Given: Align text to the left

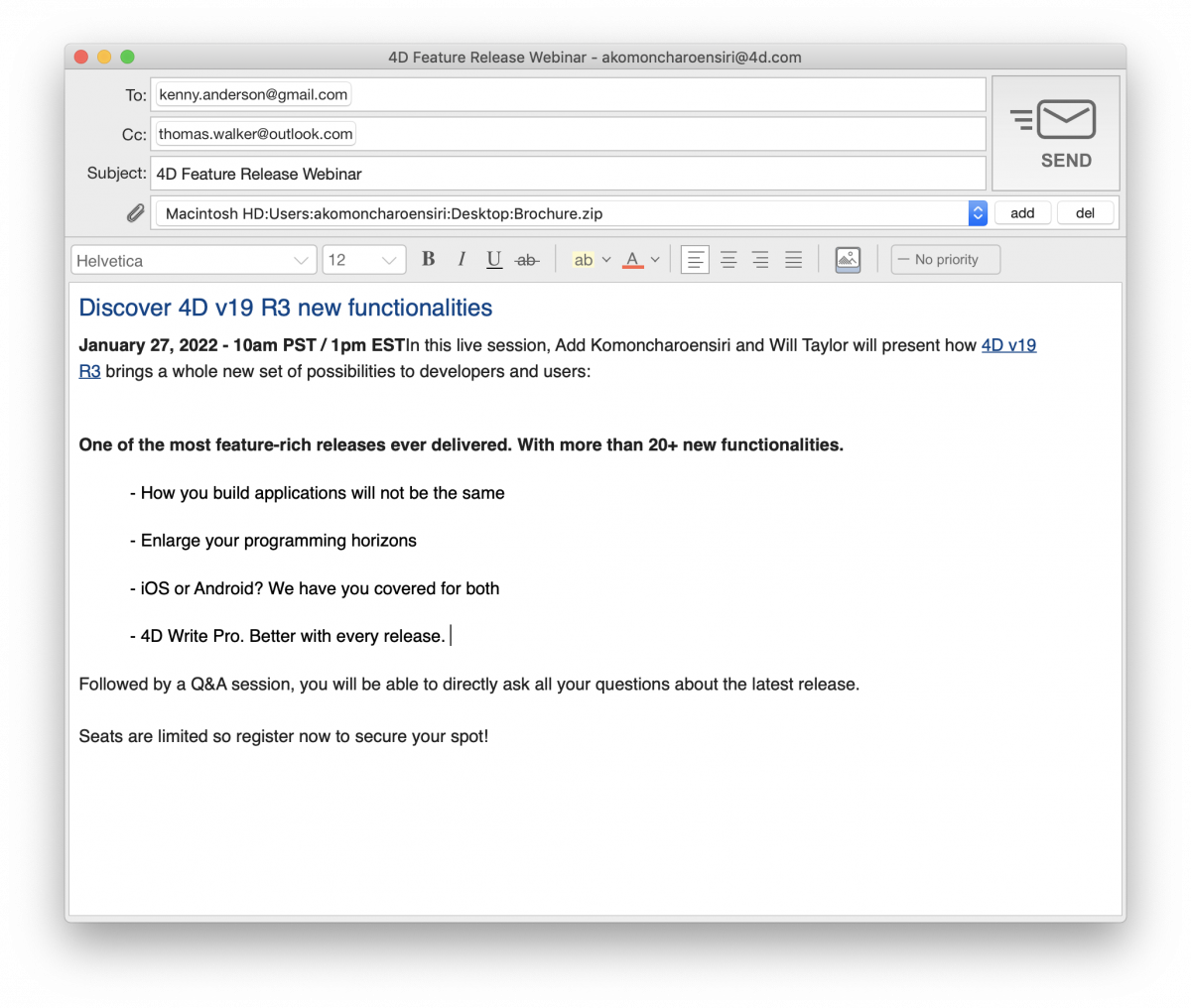Looking at the screenshot, I should coord(696,260).
